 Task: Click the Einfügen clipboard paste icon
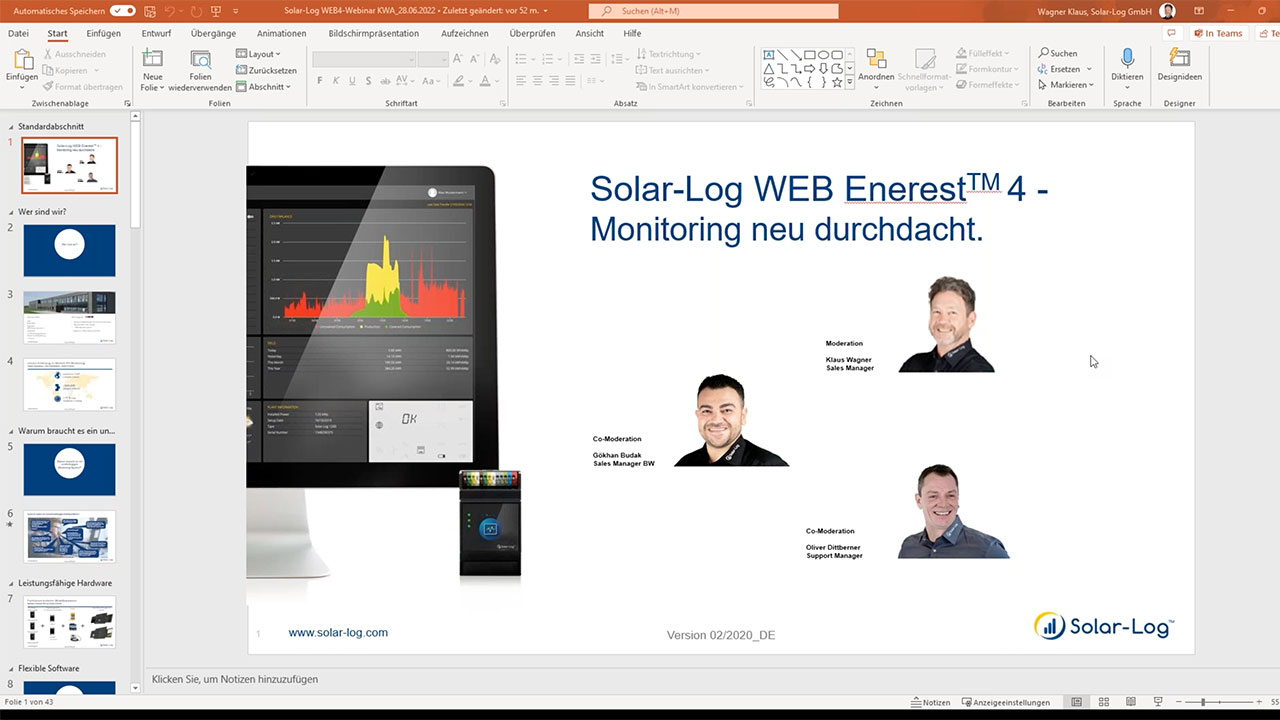[23, 60]
